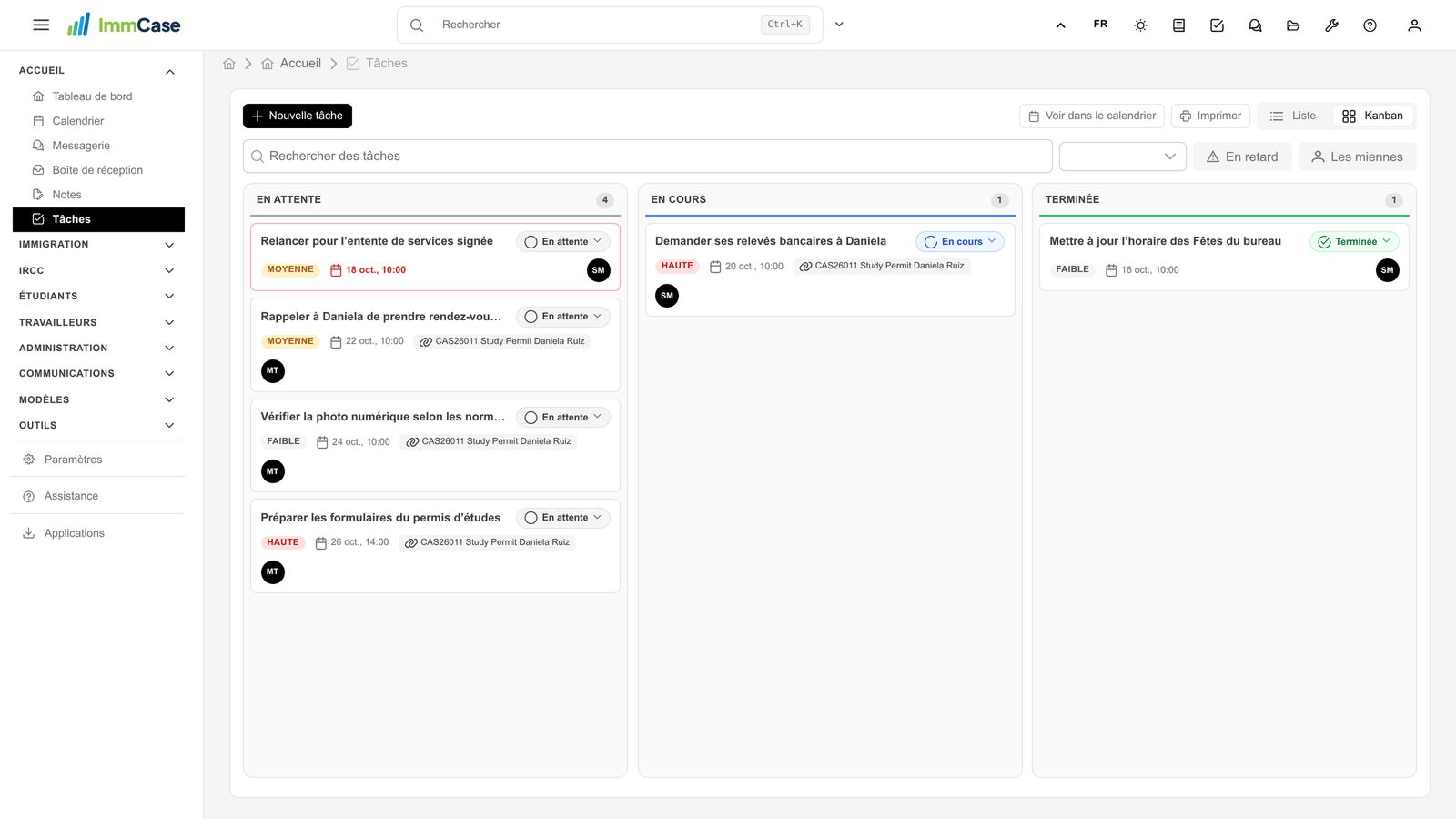Open the chat messages icon in the top bar
This screenshot has height=819, width=1456.
[x=1255, y=25]
